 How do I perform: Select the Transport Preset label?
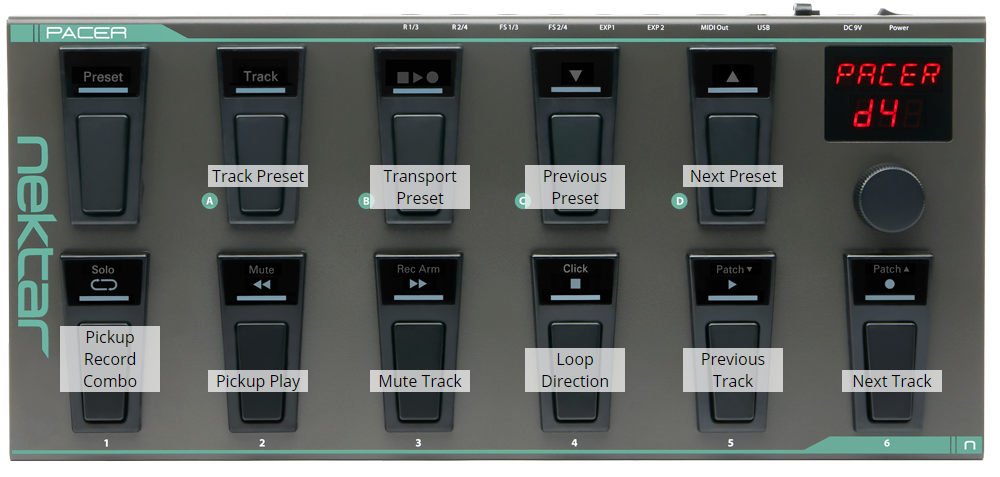pos(419,187)
